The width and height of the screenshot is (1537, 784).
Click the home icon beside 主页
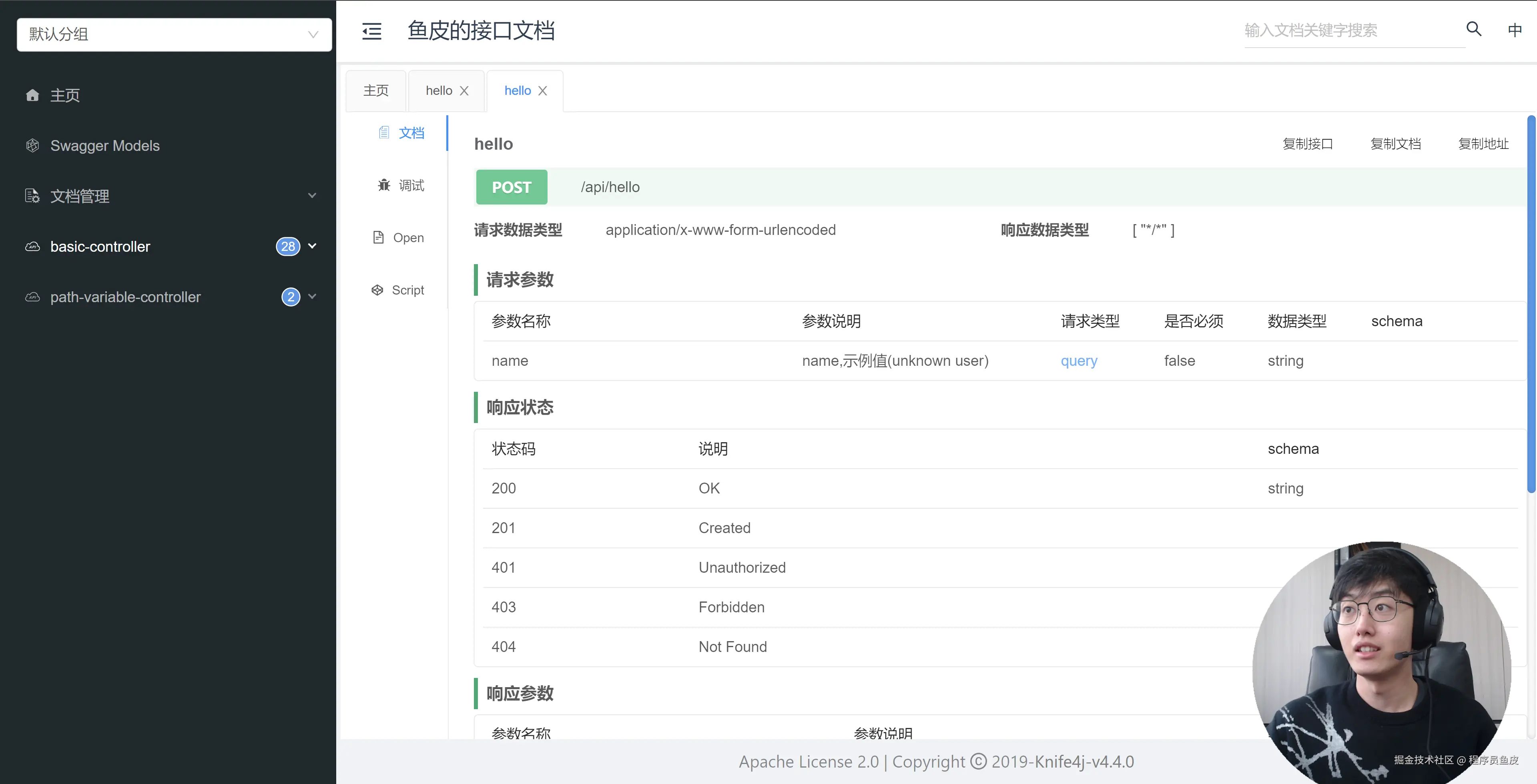click(x=32, y=95)
